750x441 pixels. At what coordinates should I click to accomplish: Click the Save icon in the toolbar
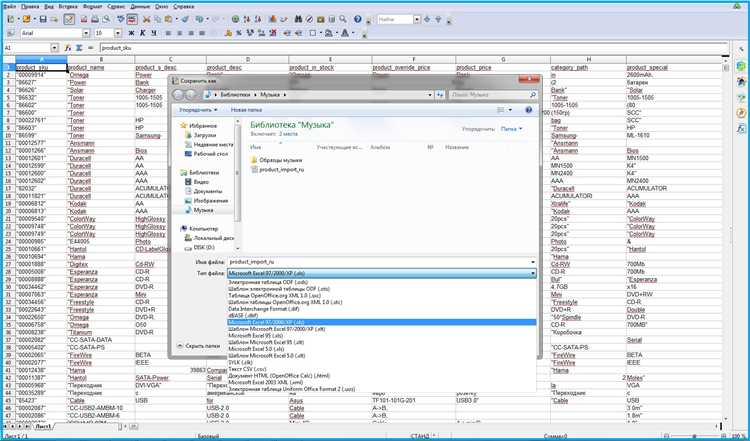point(43,19)
